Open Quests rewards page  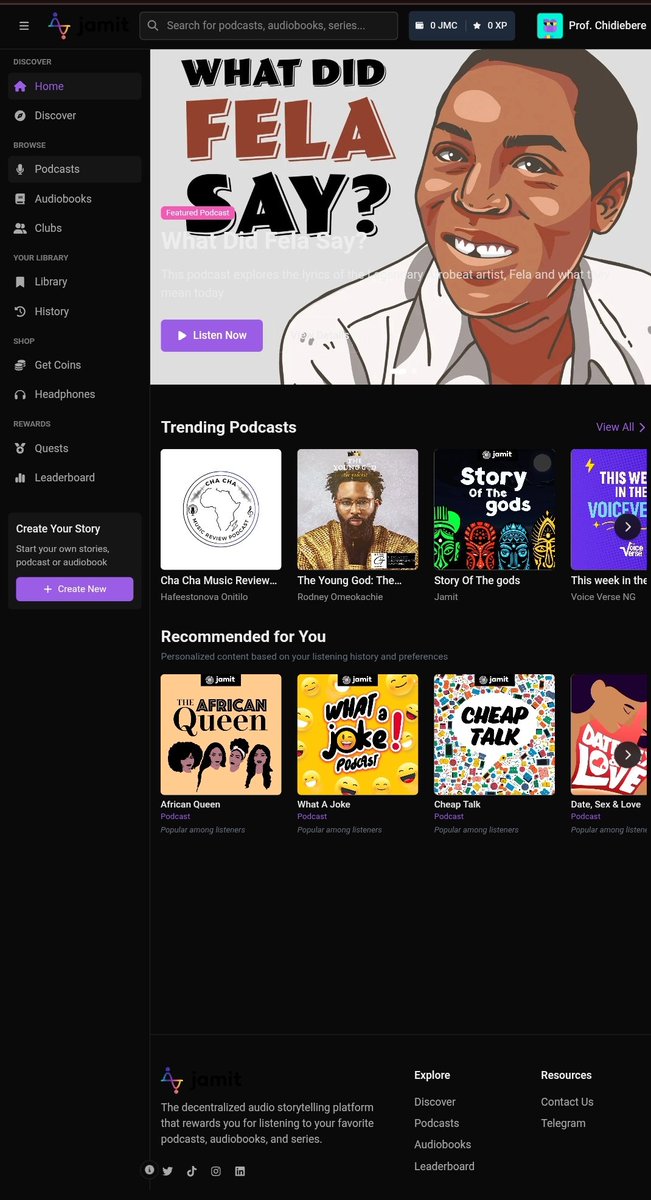click(75, 448)
